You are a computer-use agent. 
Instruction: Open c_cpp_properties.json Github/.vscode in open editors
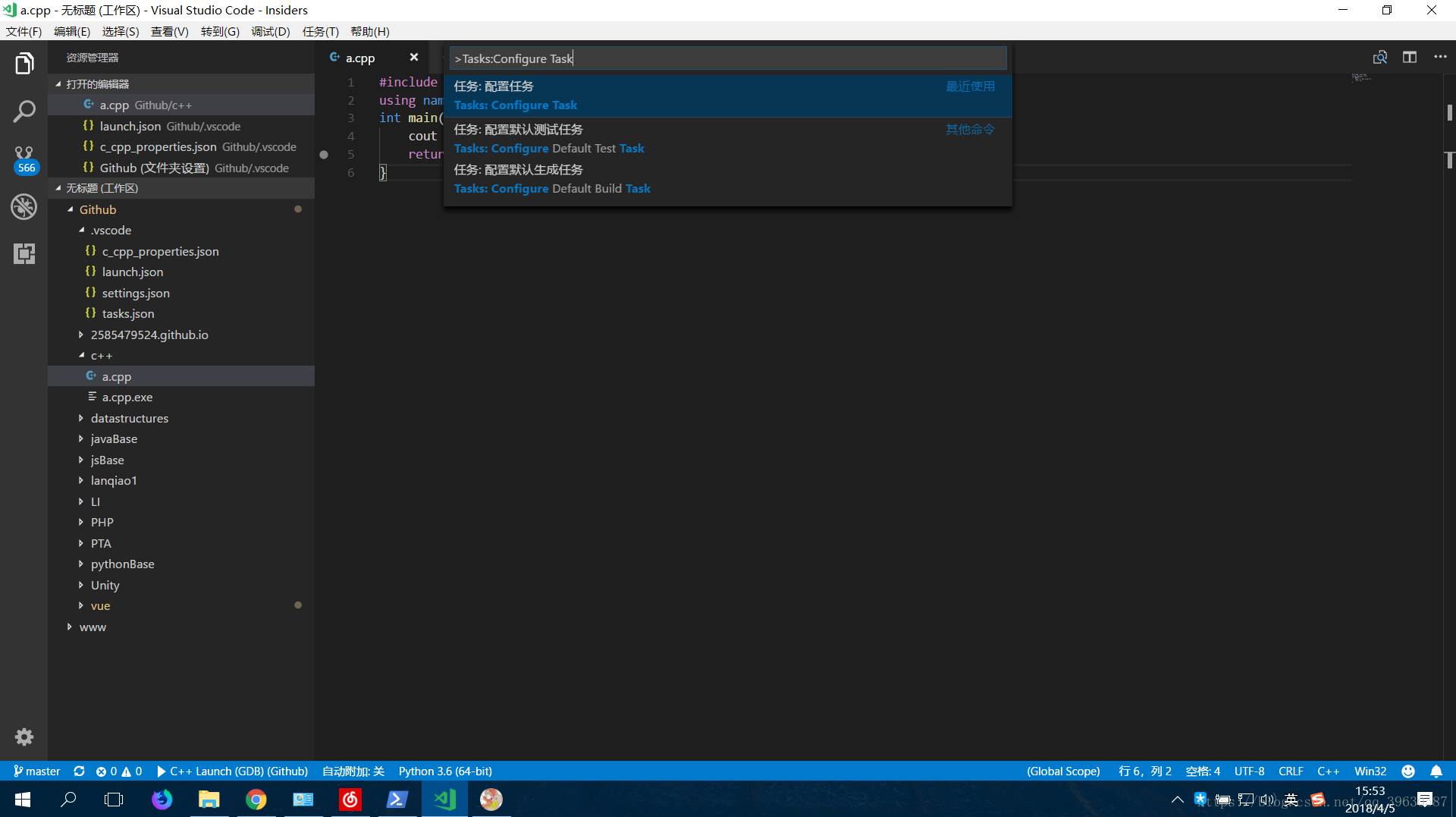[x=181, y=147]
